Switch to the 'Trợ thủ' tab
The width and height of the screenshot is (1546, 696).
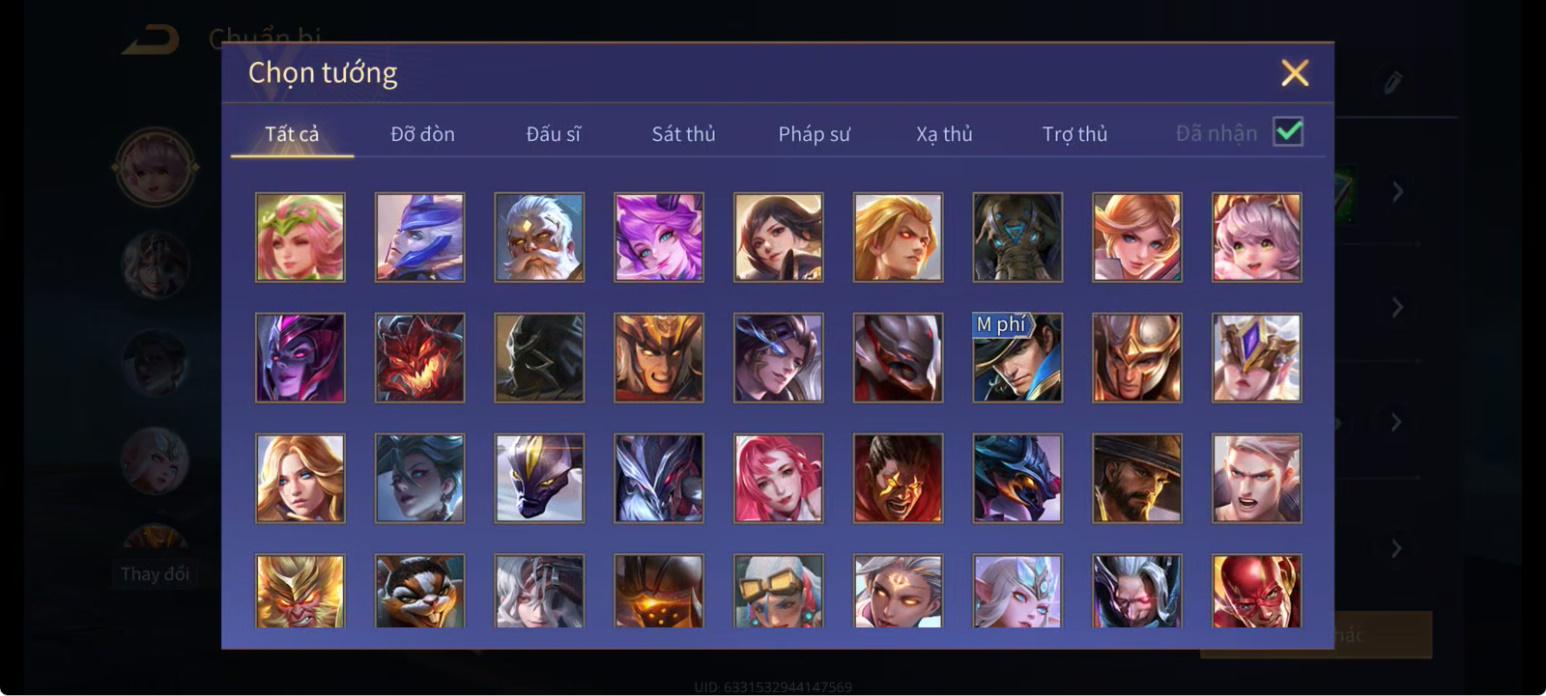1075,134
